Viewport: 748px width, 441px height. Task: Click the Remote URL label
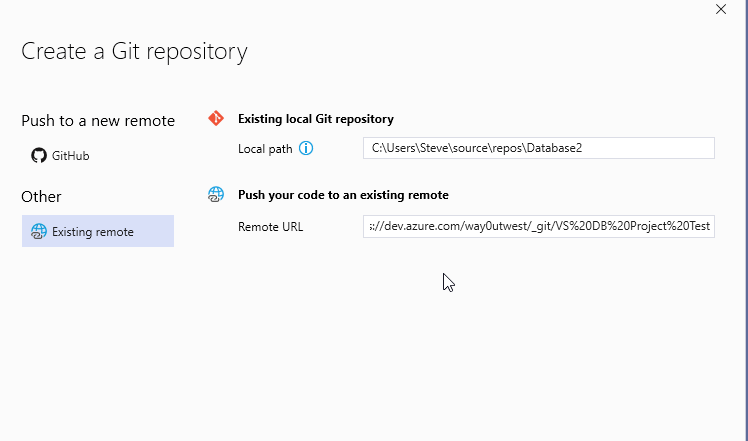click(x=270, y=226)
